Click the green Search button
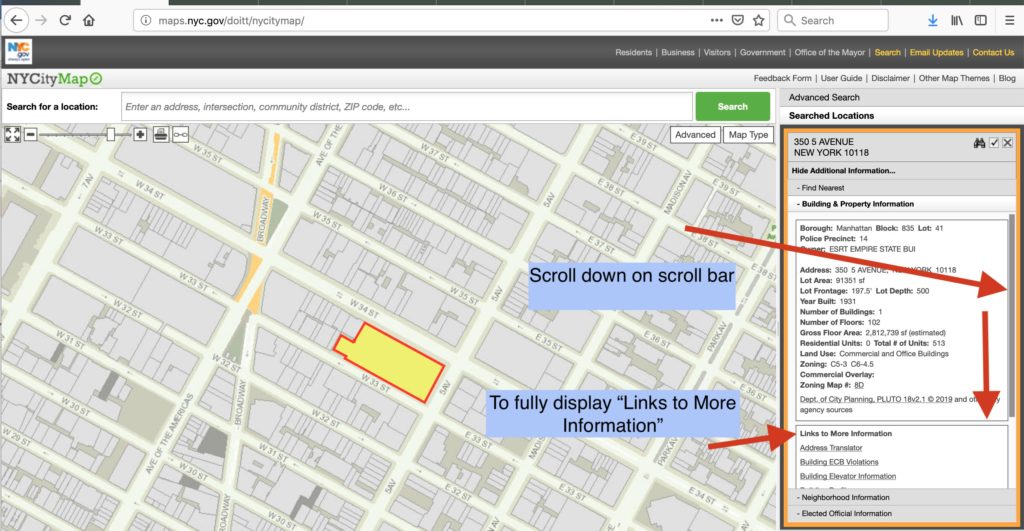 click(x=732, y=106)
